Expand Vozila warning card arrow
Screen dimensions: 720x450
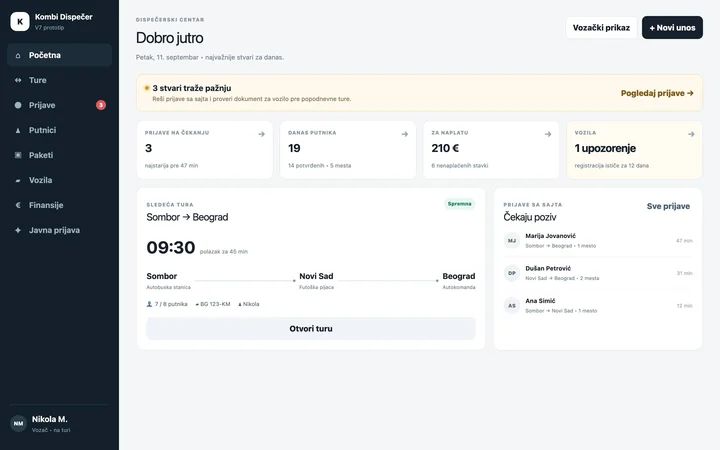(691, 134)
